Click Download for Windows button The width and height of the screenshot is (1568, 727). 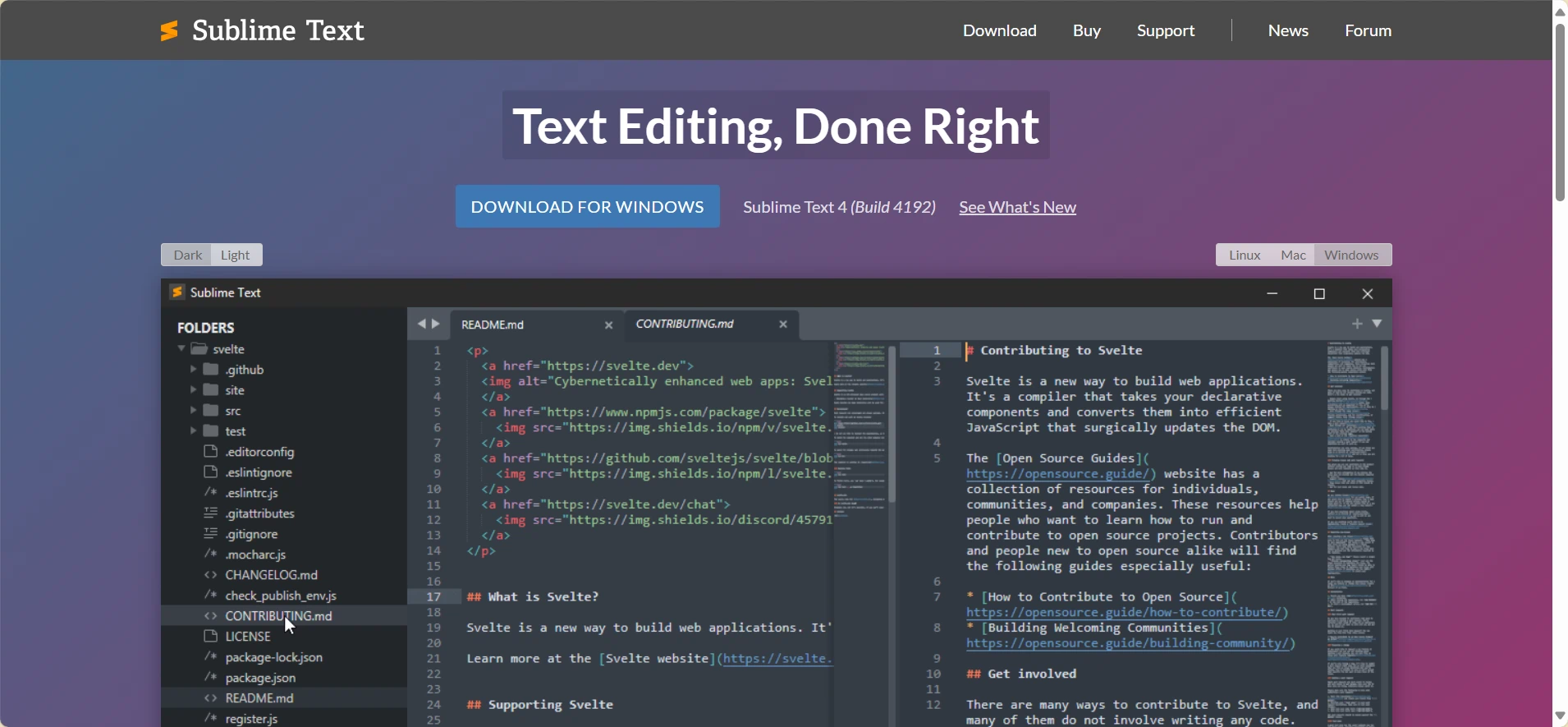pos(588,206)
